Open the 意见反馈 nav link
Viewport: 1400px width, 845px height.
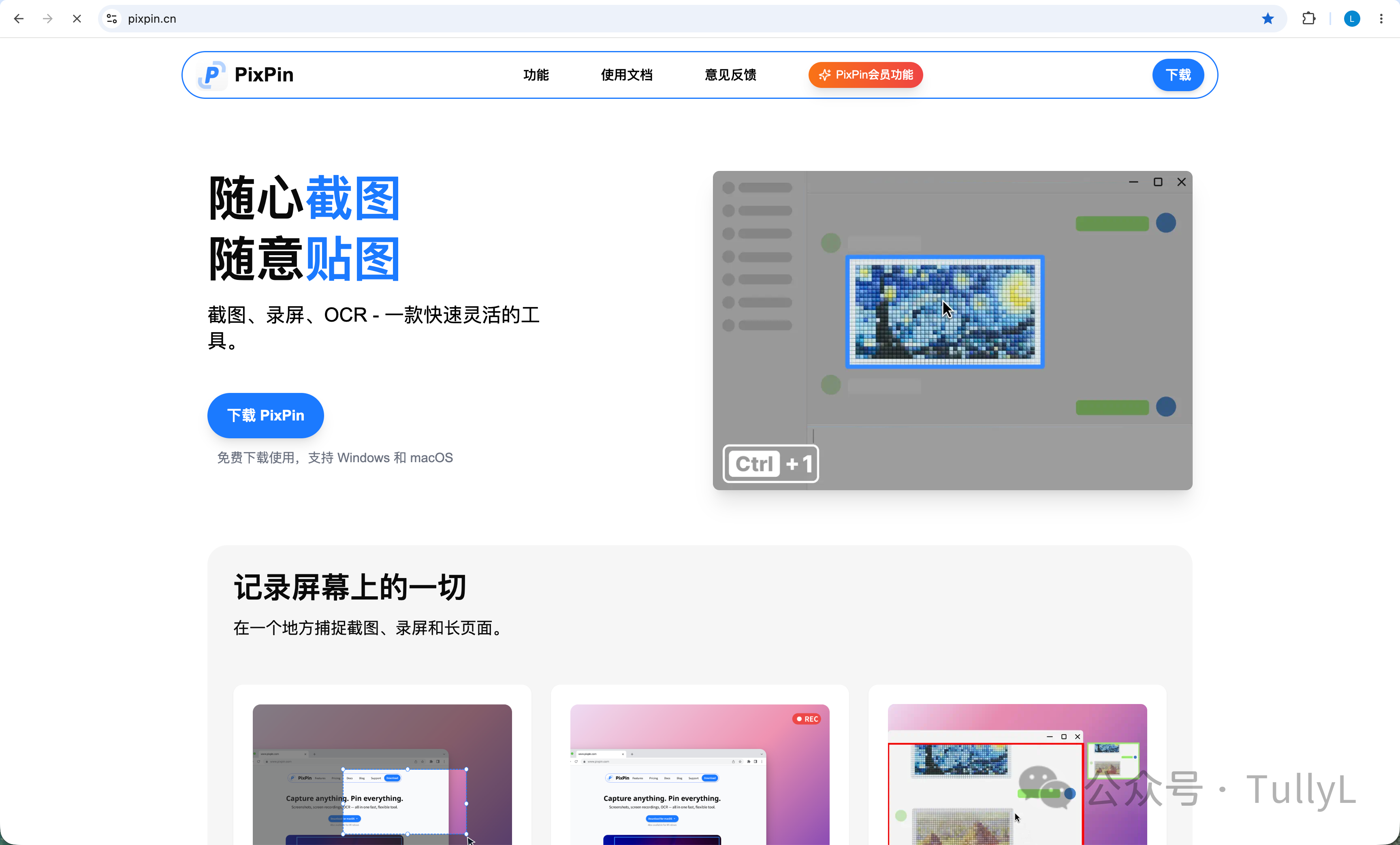click(731, 75)
